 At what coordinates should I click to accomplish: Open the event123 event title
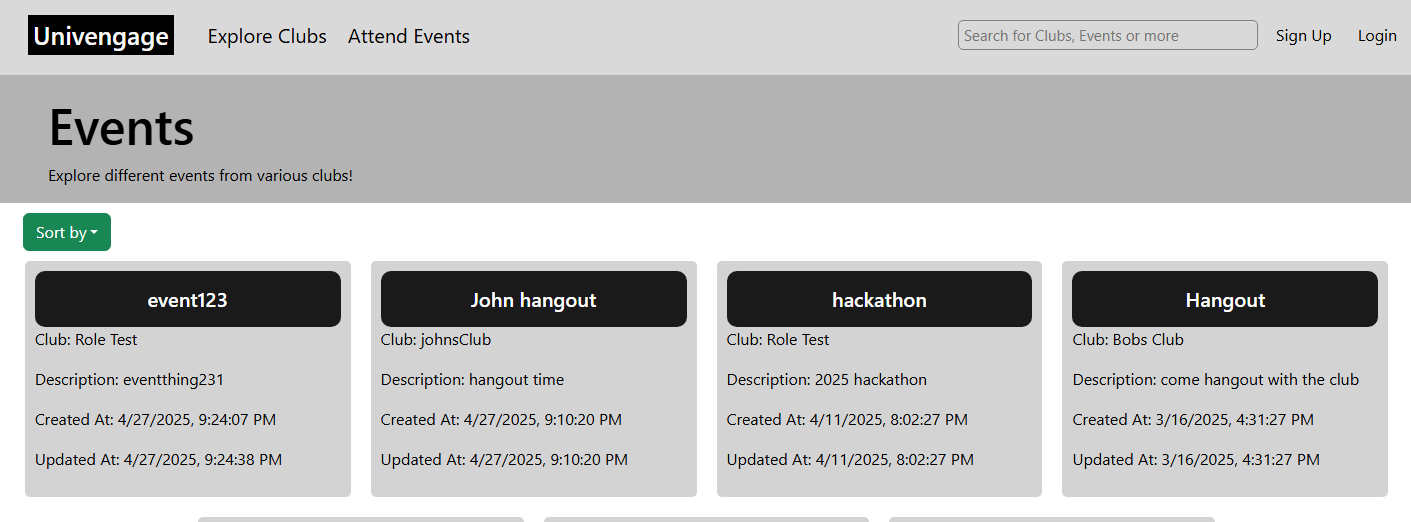click(188, 299)
